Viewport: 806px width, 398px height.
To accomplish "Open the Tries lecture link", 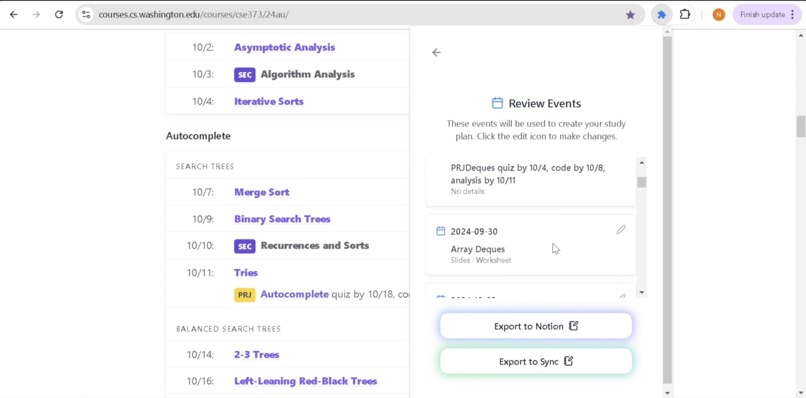I will point(246,273).
